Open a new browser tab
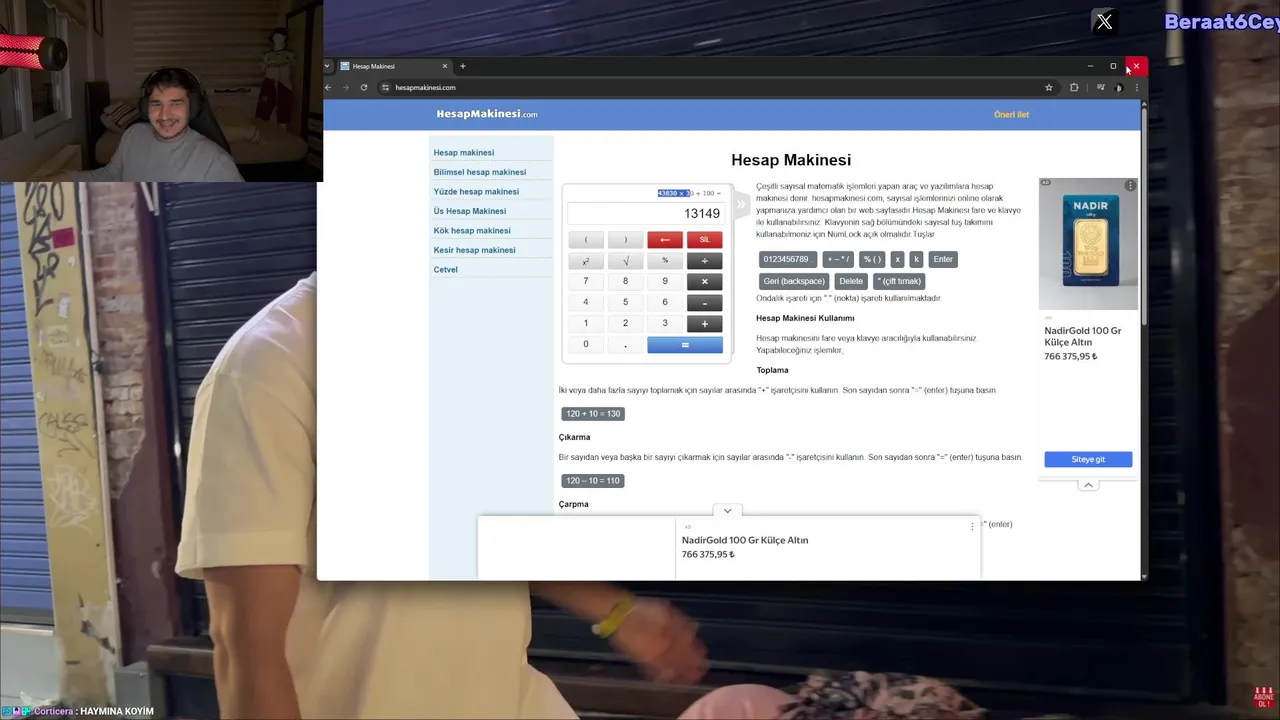This screenshot has width=1280, height=720. coord(462,66)
